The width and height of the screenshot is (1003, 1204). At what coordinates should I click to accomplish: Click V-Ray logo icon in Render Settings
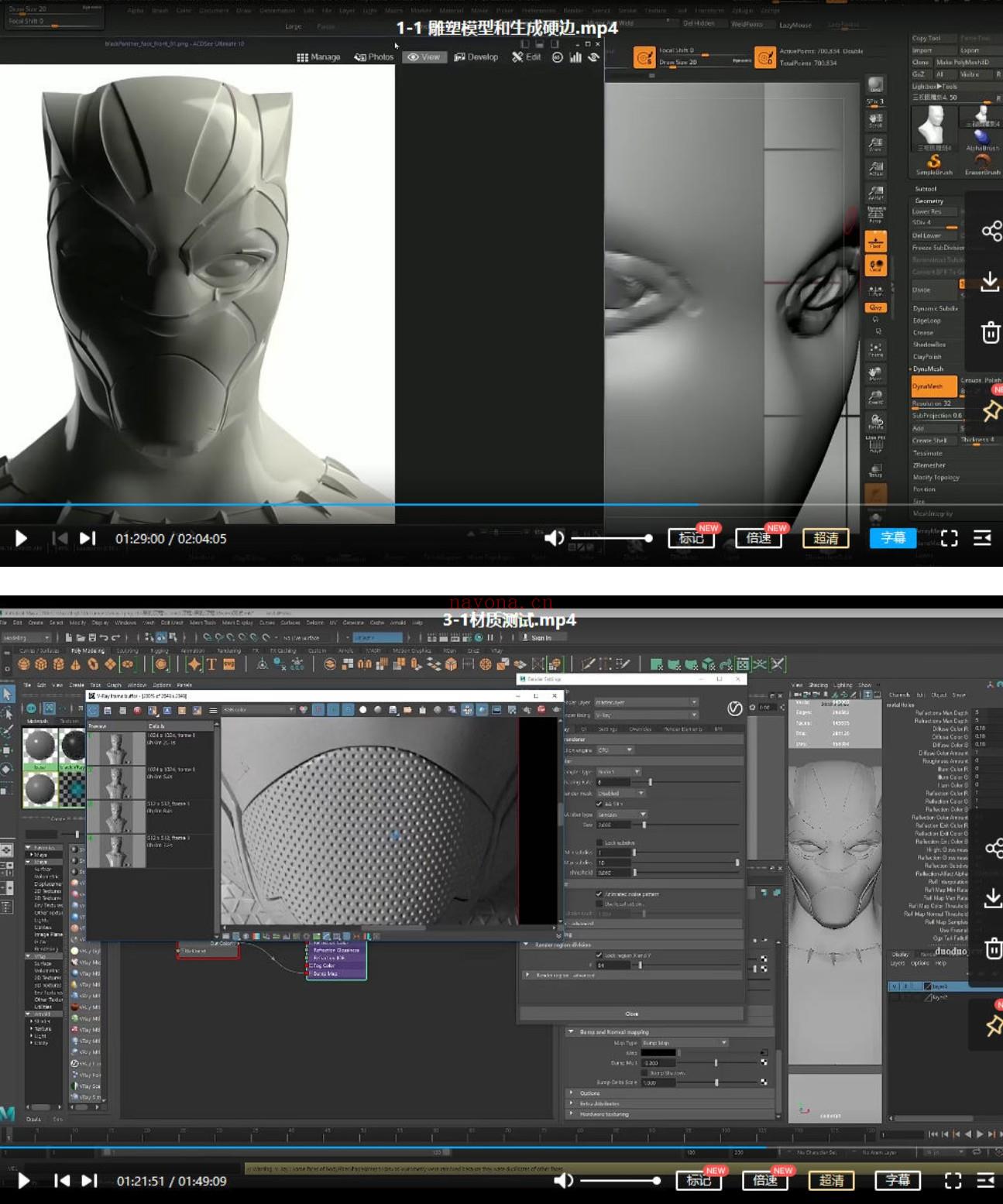[734, 708]
